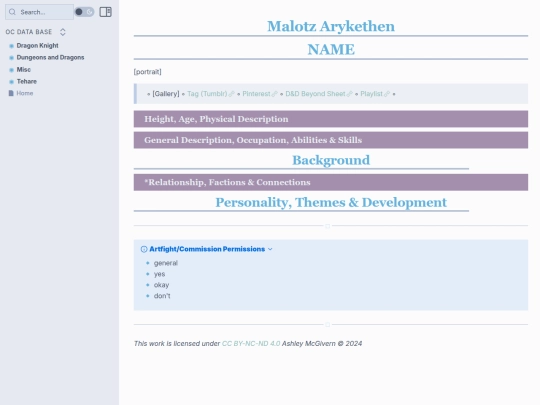Click the 'okay' list item
The image size is (540, 405).
(161, 285)
